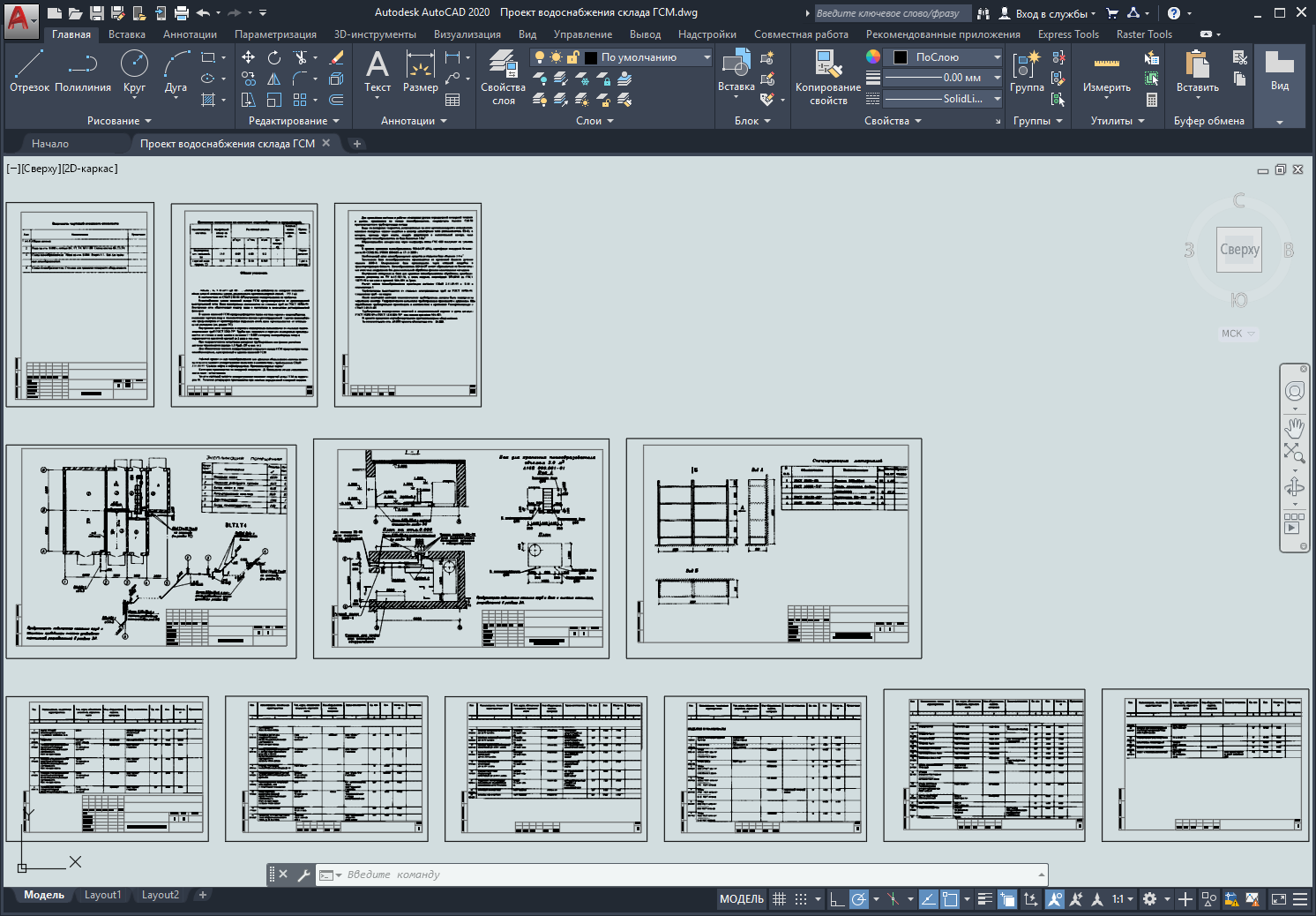1316x916 pixels.
Task: Switch to the Аннотации ribbon tab
Action: point(190,34)
